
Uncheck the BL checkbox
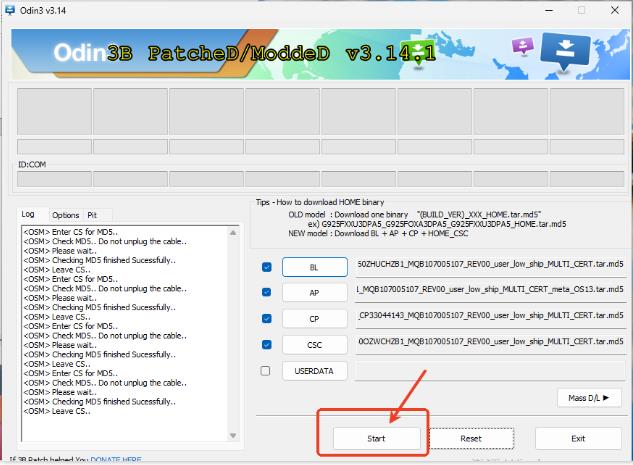pos(266,267)
